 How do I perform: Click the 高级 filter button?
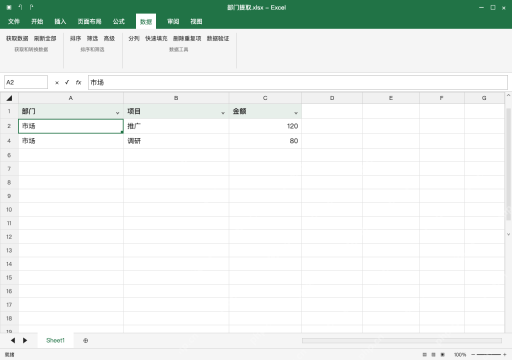pos(109,39)
